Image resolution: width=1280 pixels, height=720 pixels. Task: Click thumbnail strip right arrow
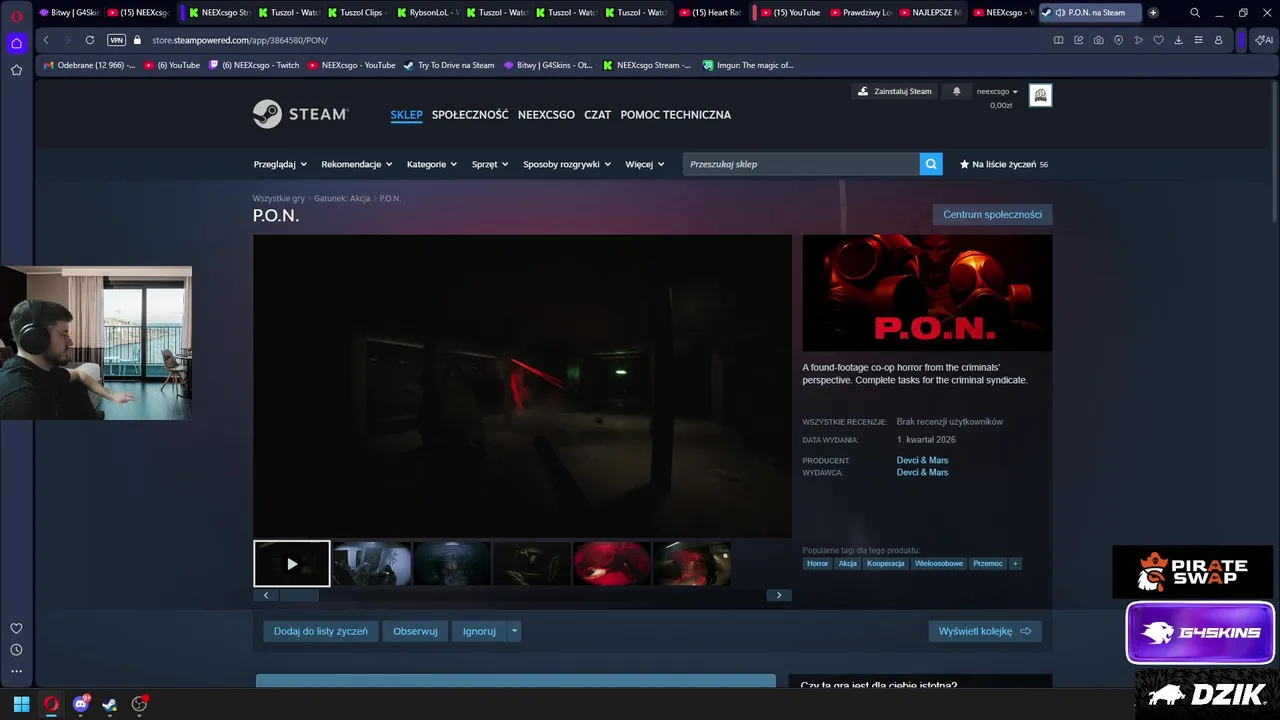tap(779, 595)
